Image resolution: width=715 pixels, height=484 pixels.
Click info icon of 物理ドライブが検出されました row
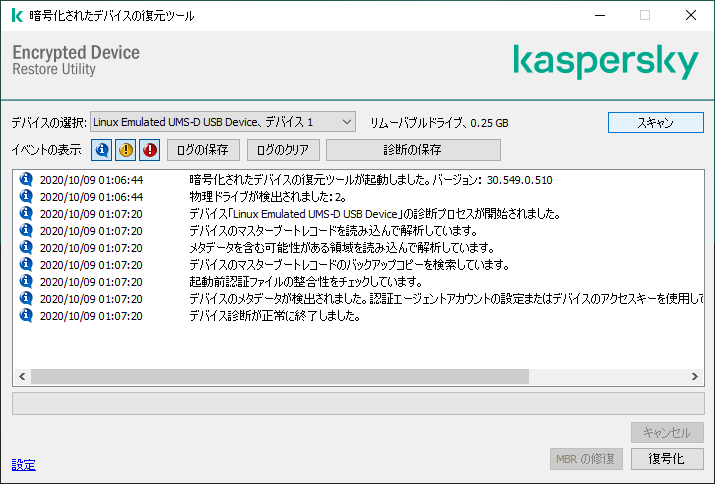coord(26,196)
